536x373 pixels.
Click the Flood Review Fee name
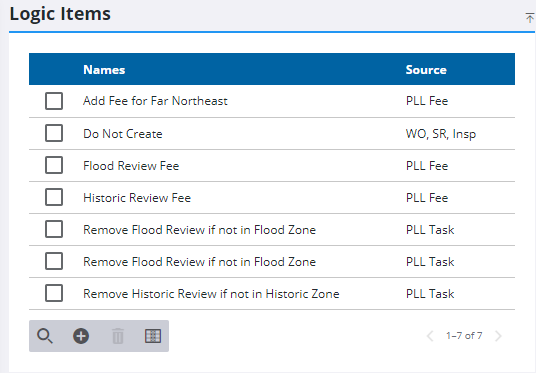point(131,166)
